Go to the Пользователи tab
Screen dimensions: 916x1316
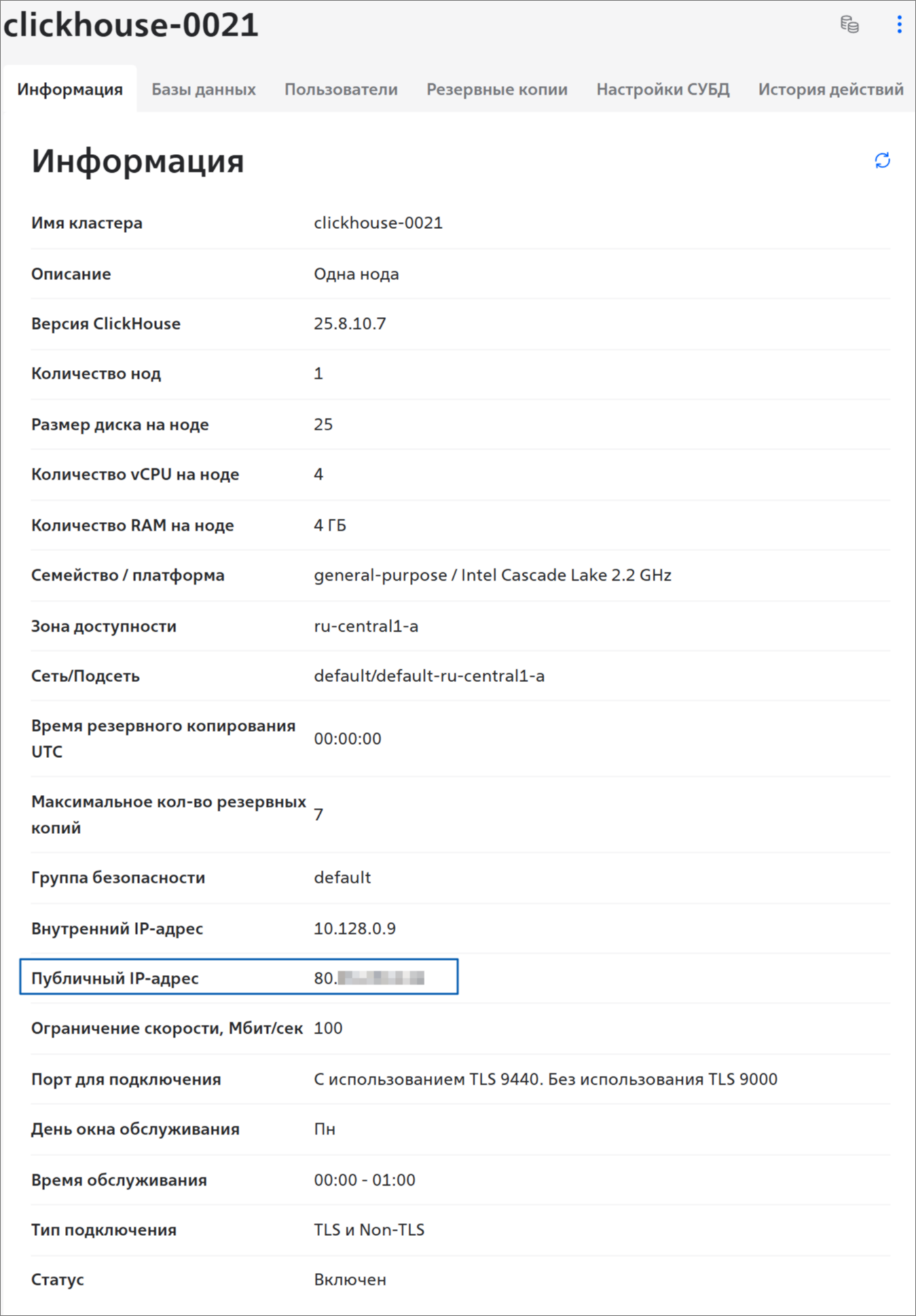(x=341, y=89)
